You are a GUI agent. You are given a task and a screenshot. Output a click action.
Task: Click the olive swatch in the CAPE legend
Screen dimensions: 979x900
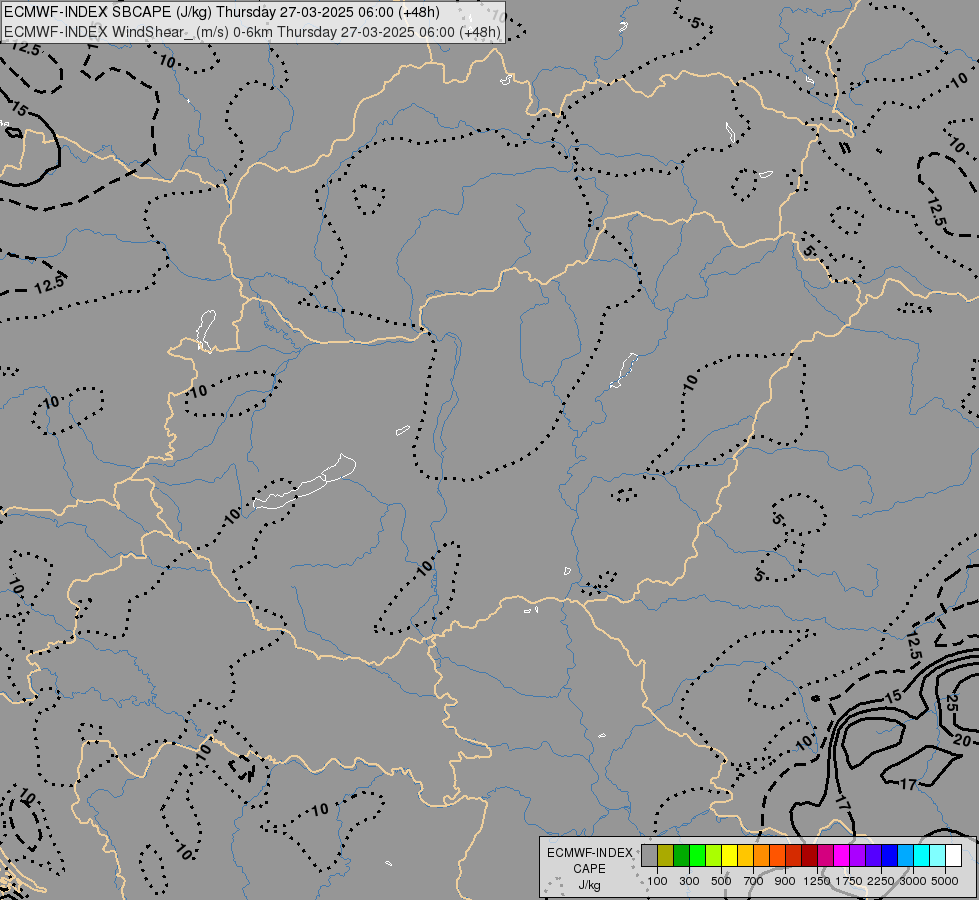(x=666, y=856)
